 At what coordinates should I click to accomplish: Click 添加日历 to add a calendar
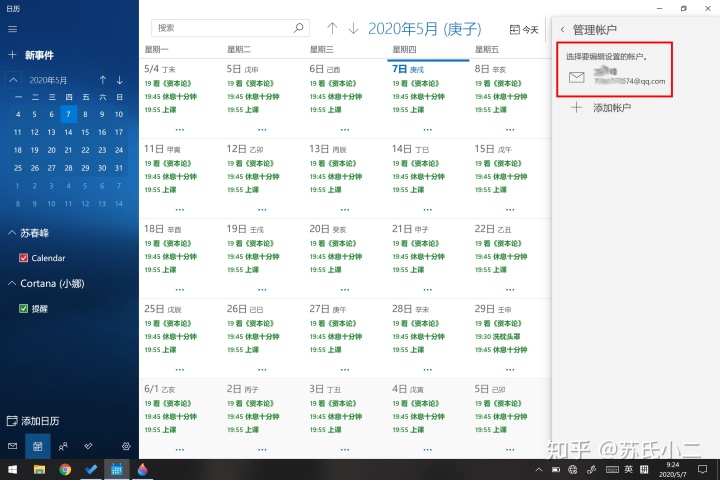coord(33,421)
